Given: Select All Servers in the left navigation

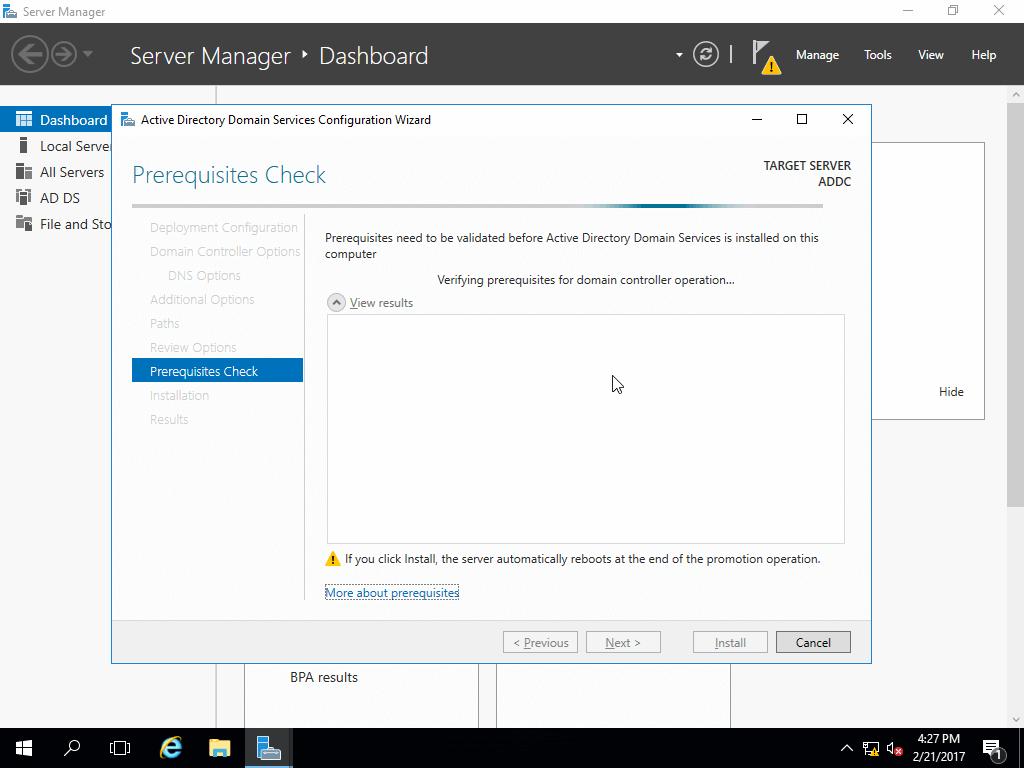Looking at the screenshot, I should pos(56,172).
